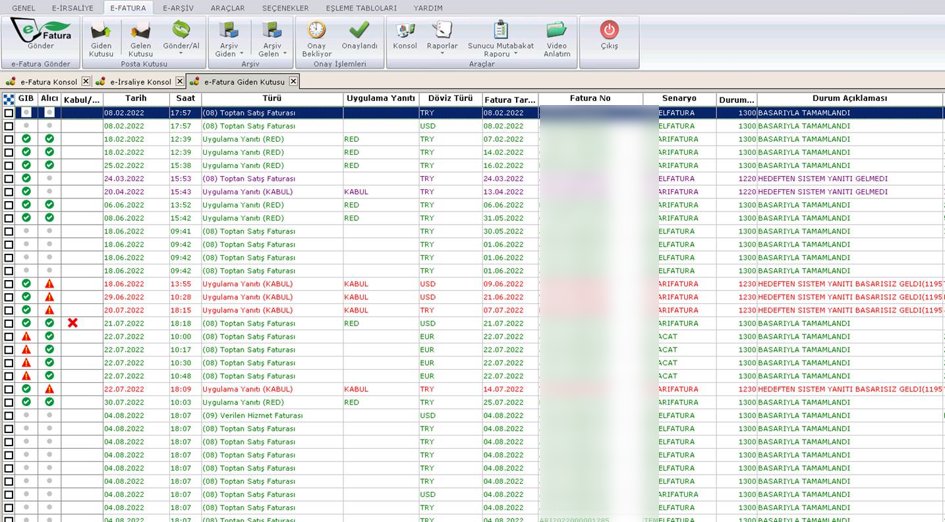Click GIB warning icon in 22.07.2022 10:48 row
Image resolution: width=945 pixels, height=522 pixels.
[x=26, y=376]
